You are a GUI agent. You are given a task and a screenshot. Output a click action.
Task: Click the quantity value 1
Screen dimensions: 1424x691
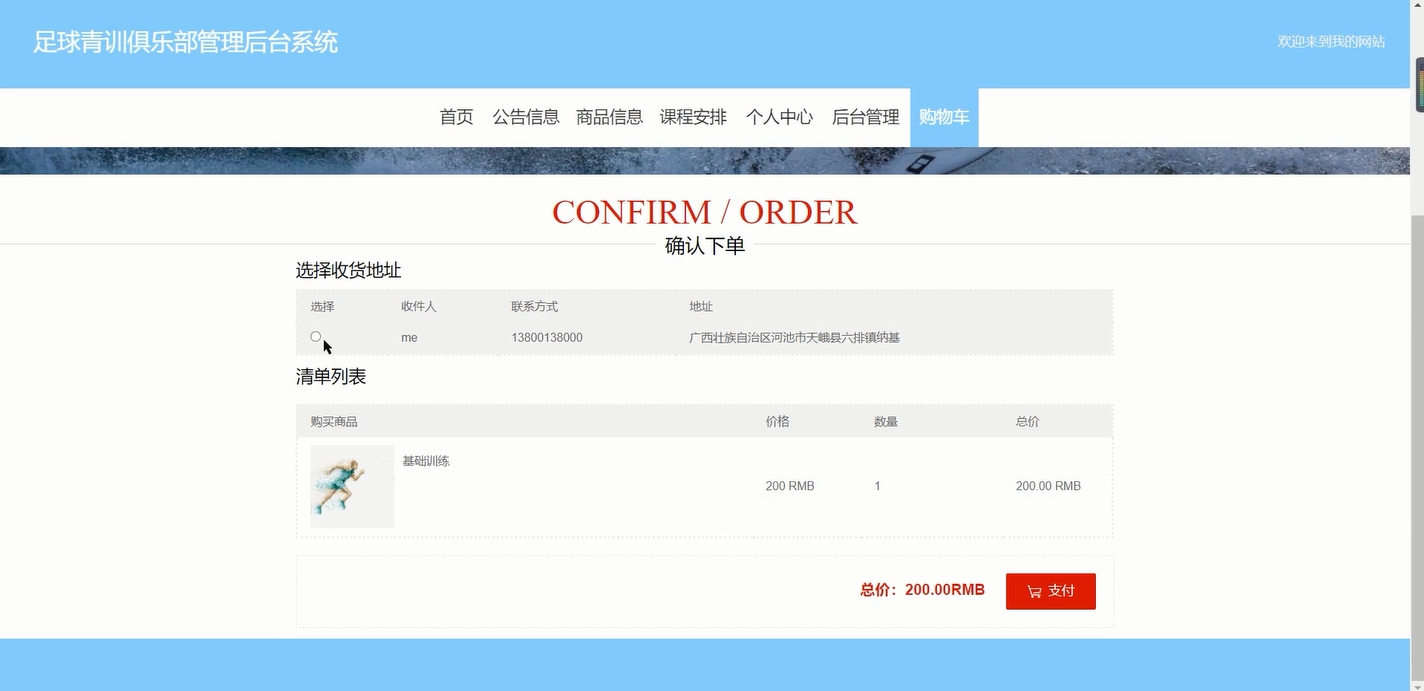click(x=877, y=486)
